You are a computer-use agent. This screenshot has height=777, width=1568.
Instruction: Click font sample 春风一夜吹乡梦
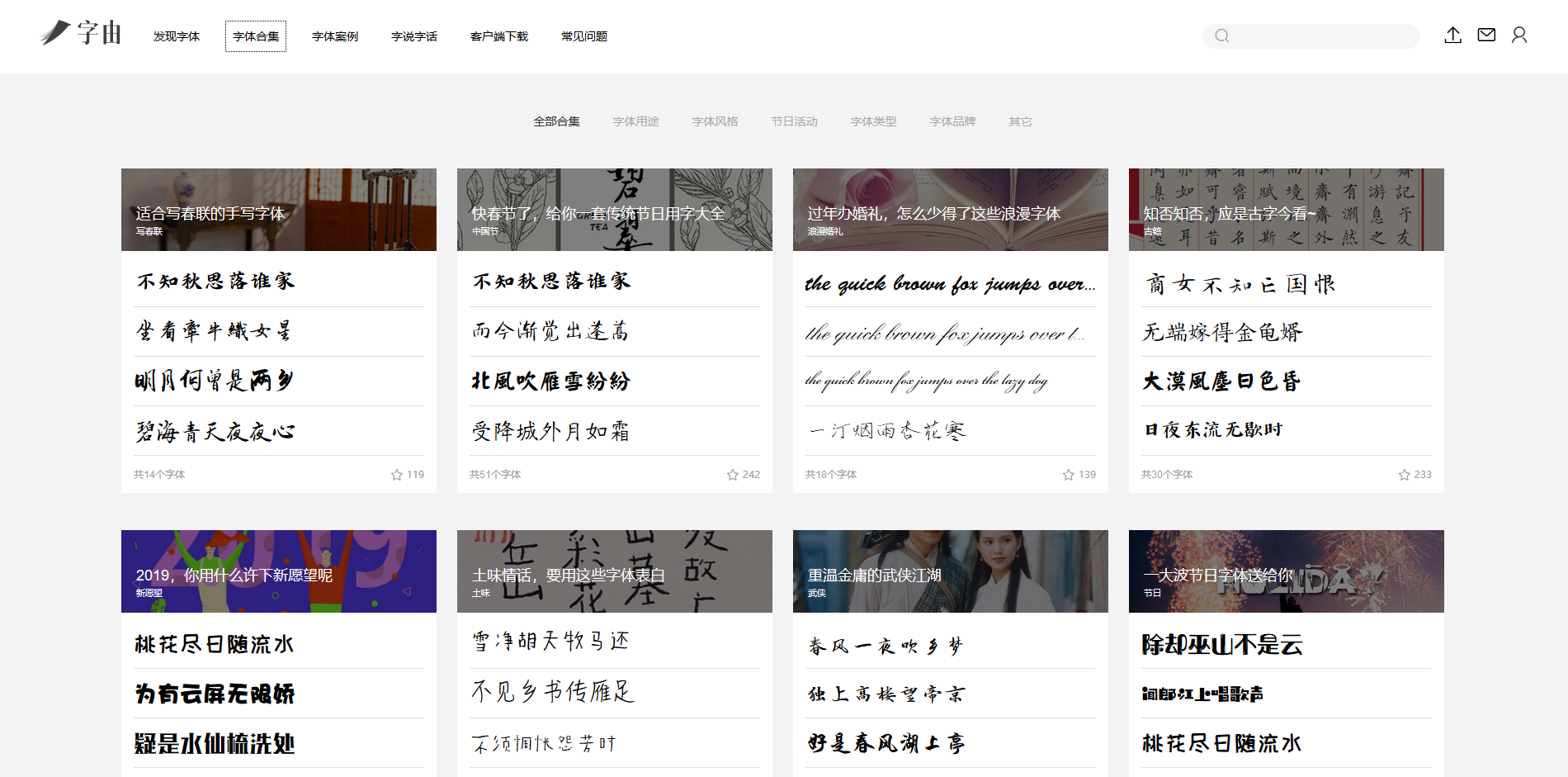[886, 646]
